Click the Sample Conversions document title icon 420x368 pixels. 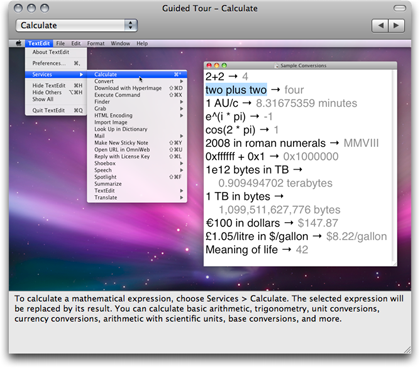pyautogui.click(x=276, y=66)
